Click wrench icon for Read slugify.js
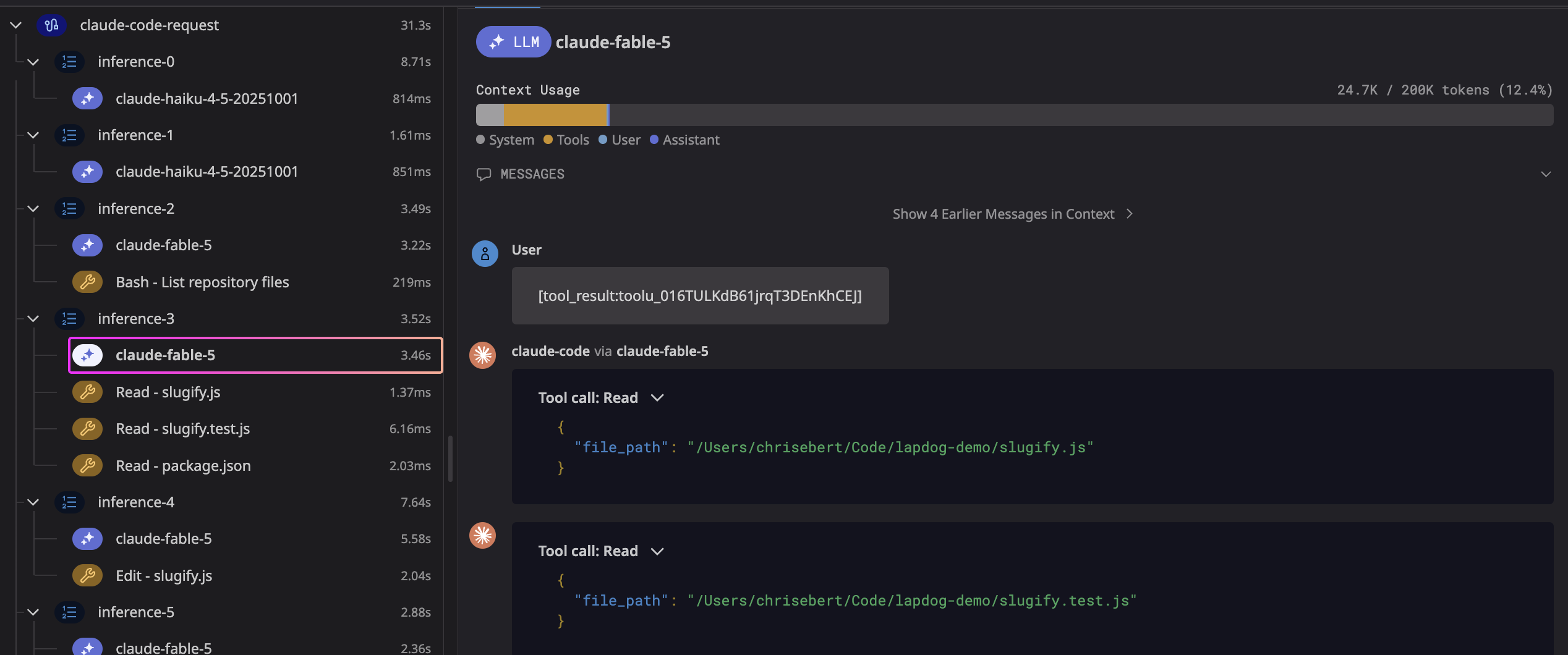This screenshot has width=1568, height=655. point(87,392)
